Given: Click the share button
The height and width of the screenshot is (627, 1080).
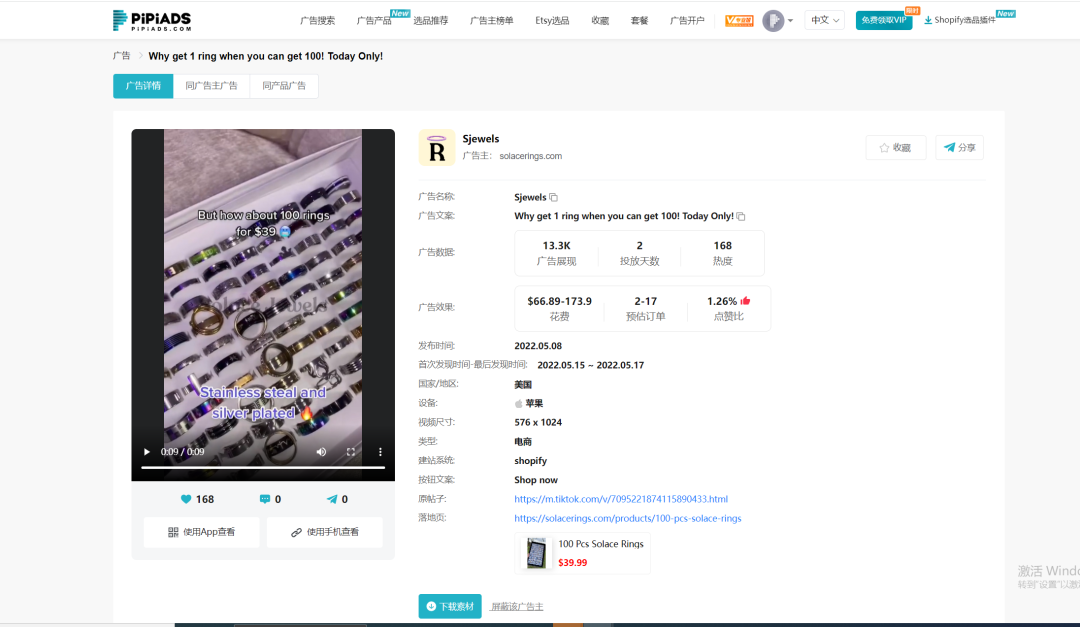Looking at the screenshot, I should pos(959,147).
